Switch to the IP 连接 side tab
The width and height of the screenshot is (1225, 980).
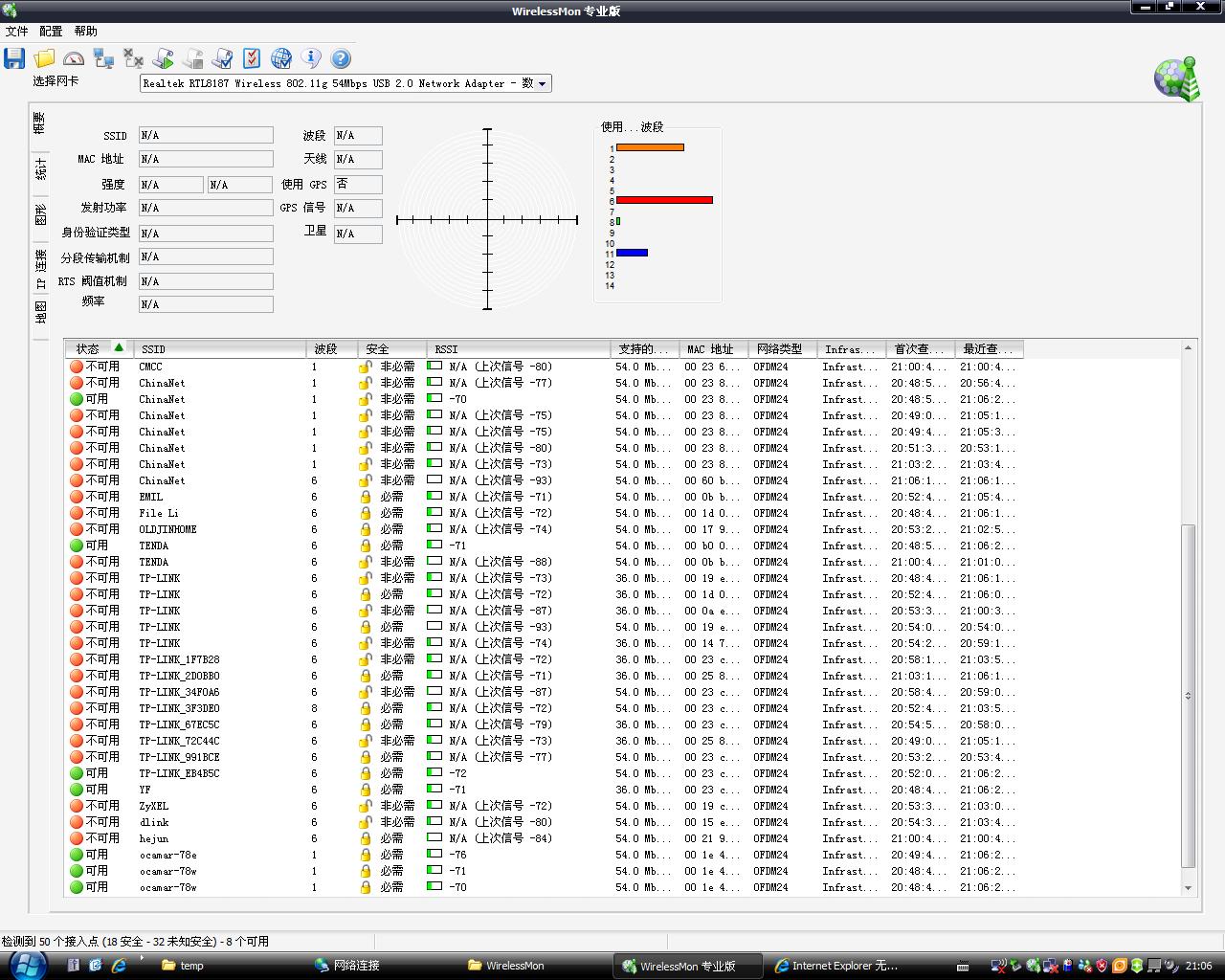click(40, 269)
